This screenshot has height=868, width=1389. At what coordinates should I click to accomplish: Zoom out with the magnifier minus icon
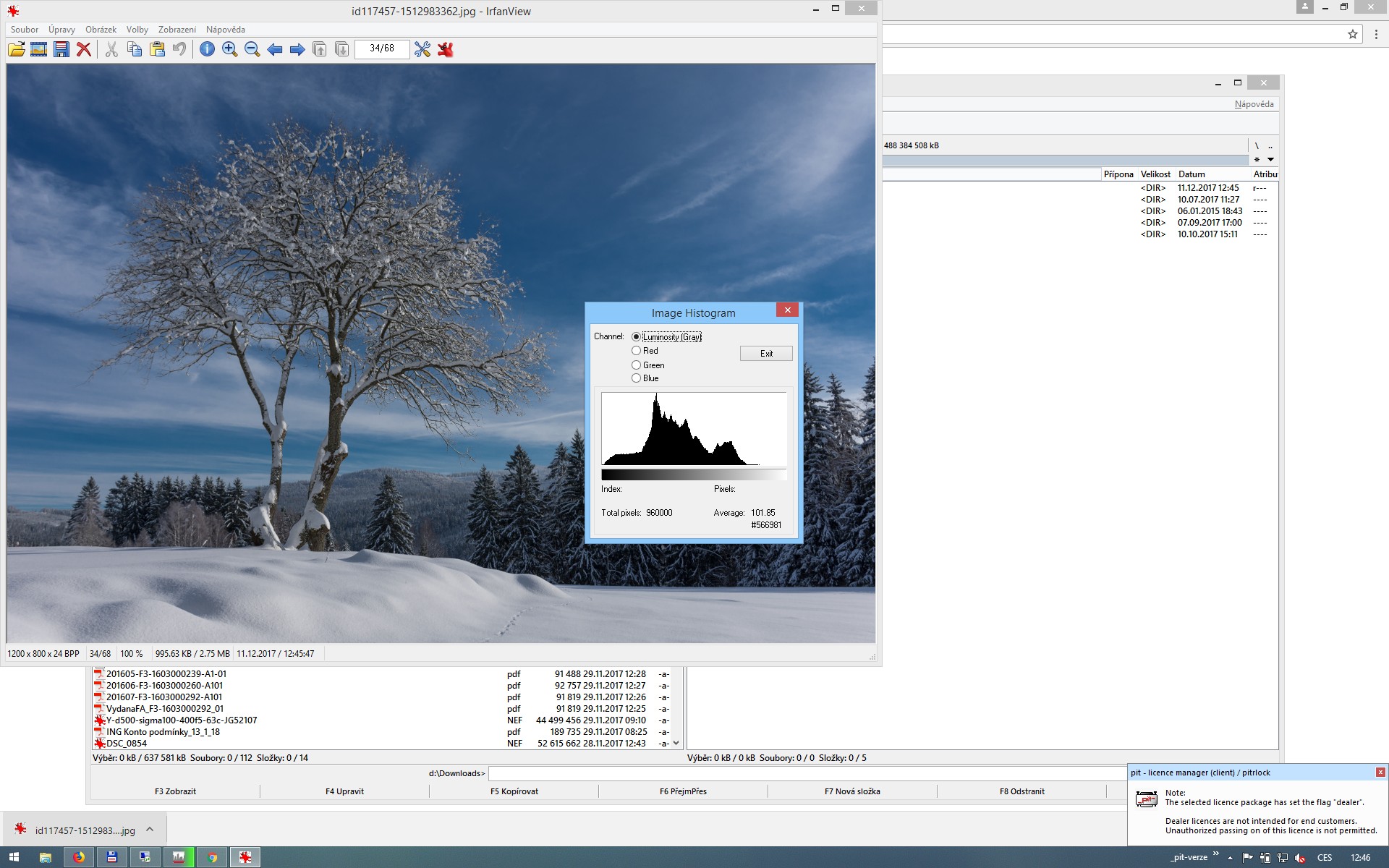coord(252,49)
